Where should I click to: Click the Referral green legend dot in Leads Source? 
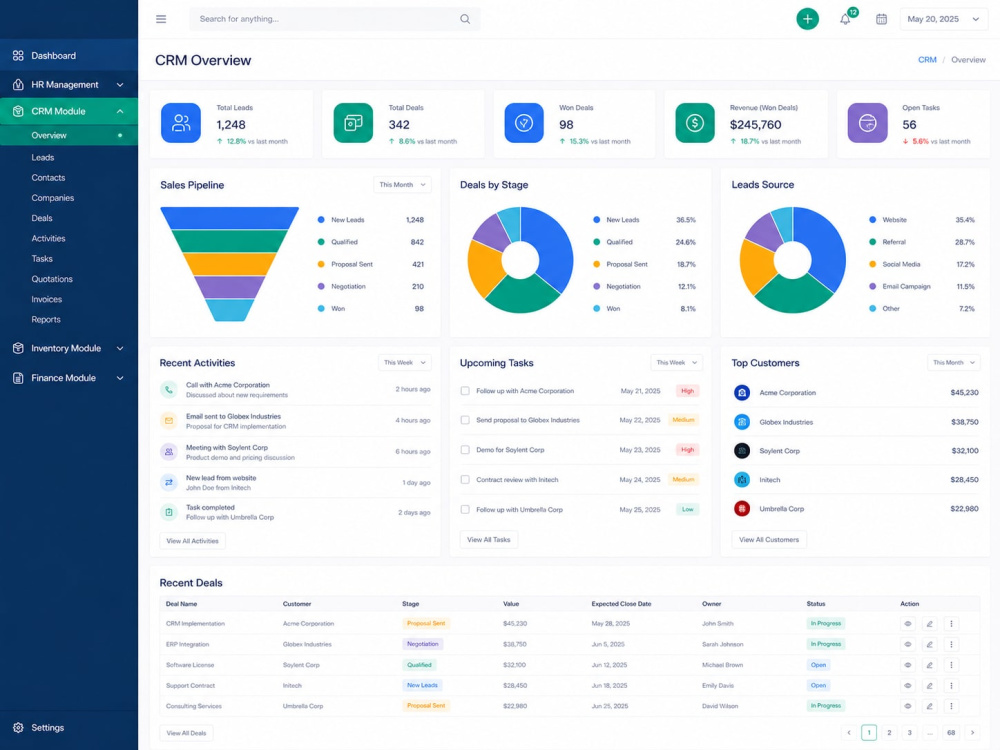872,242
